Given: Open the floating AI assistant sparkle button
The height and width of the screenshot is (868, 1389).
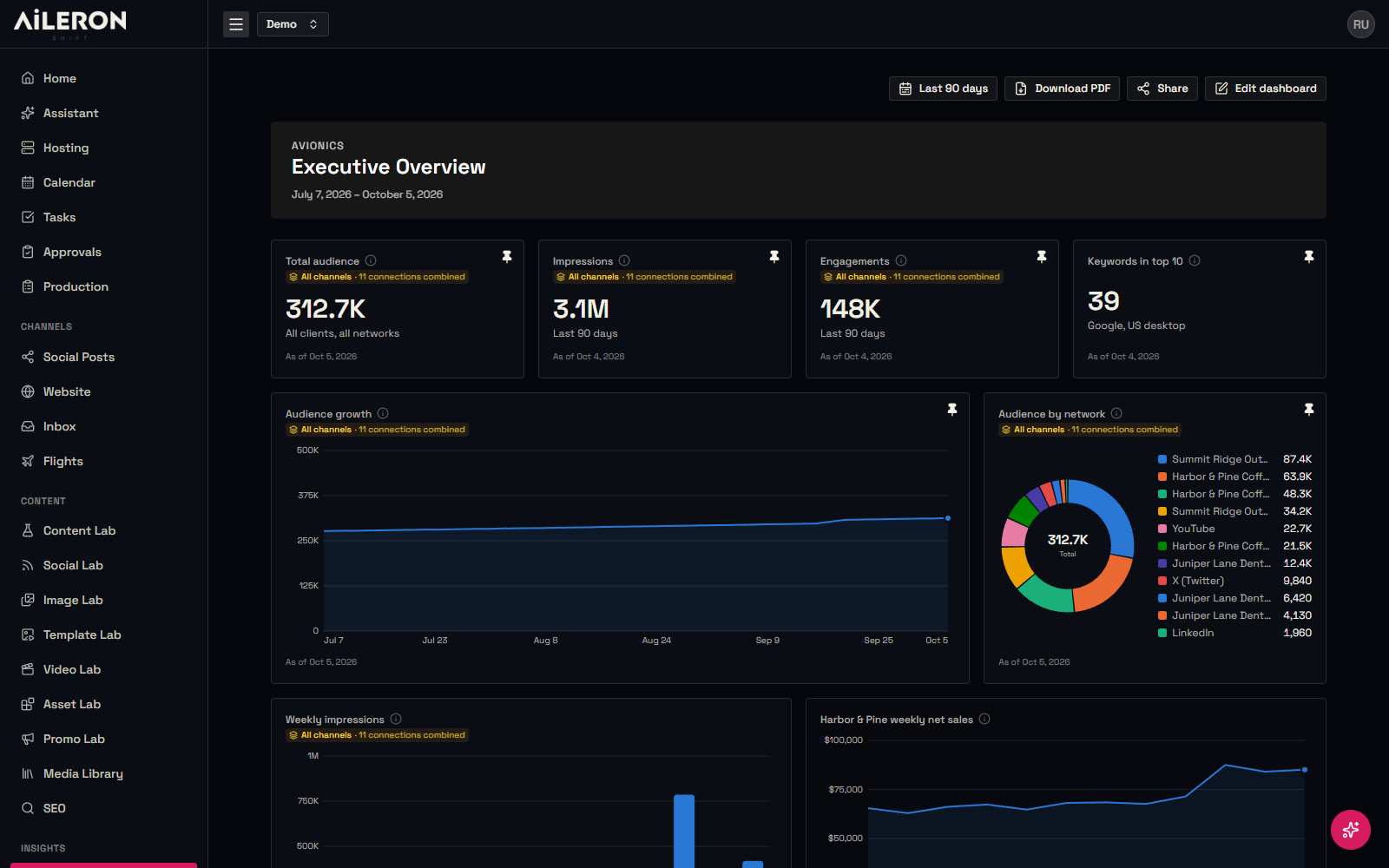Looking at the screenshot, I should pyautogui.click(x=1350, y=830).
